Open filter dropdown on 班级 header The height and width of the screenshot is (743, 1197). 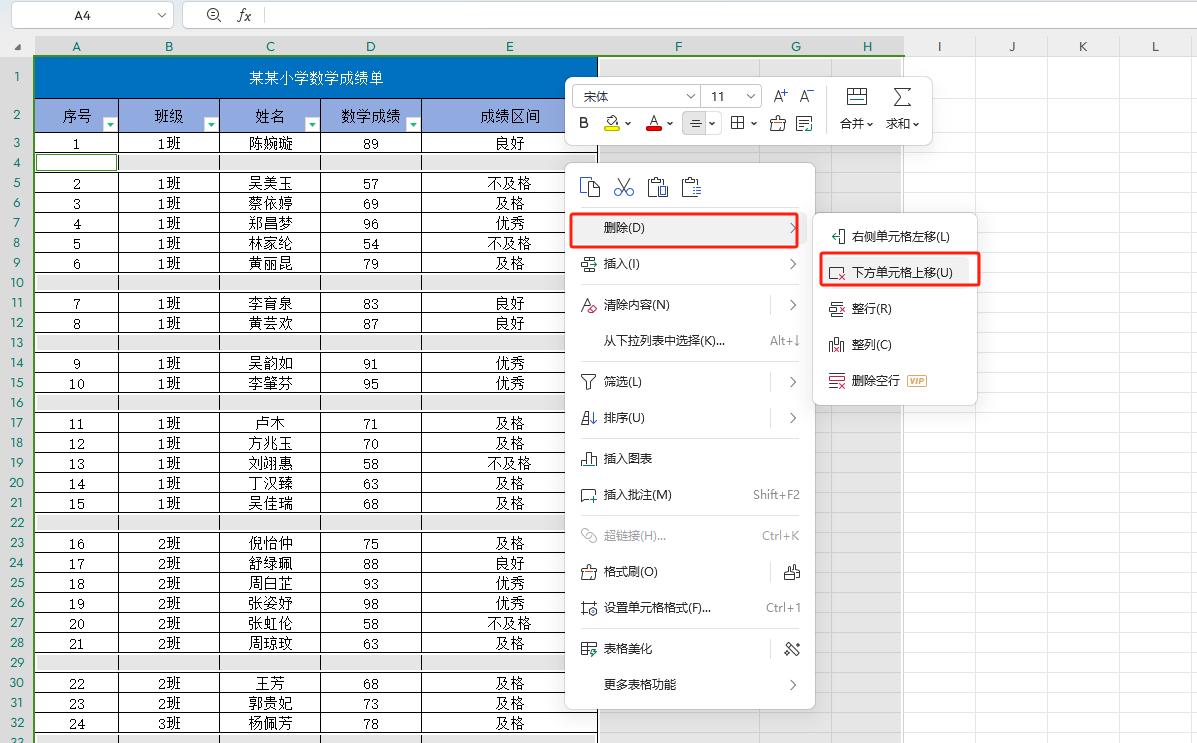(211, 124)
